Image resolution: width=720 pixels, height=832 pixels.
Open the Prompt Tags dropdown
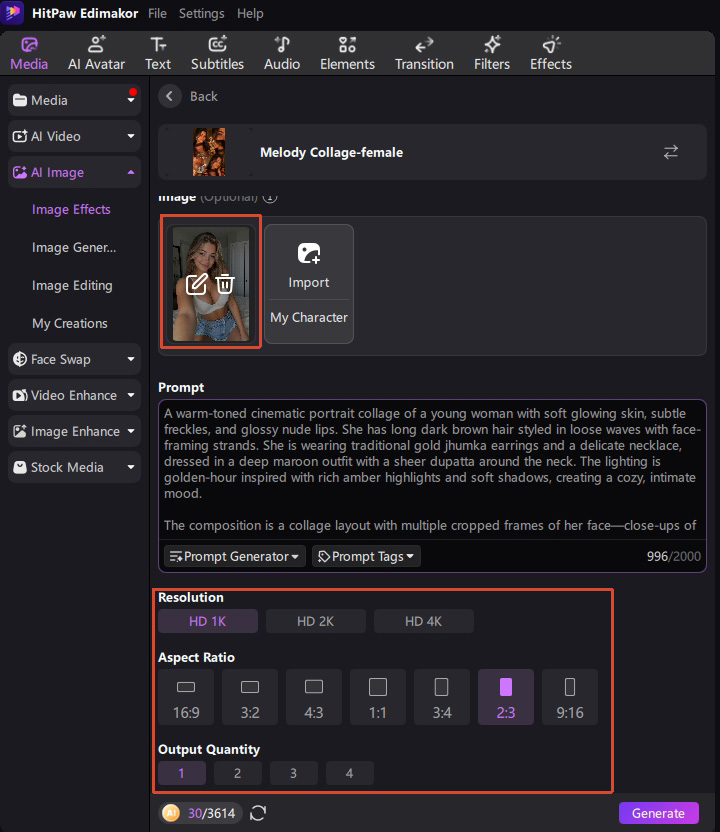point(366,556)
